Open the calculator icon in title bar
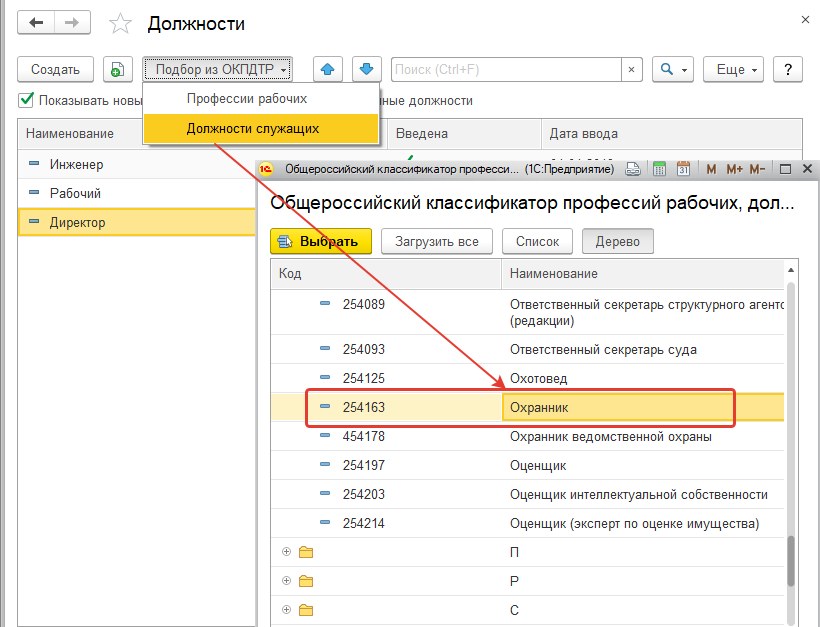Viewport: 820px width, 627px height. point(659,169)
